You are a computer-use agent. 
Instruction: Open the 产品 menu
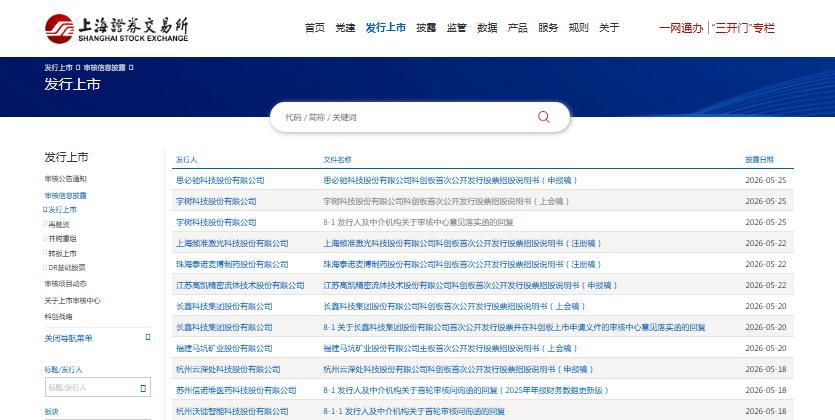[x=518, y=28]
